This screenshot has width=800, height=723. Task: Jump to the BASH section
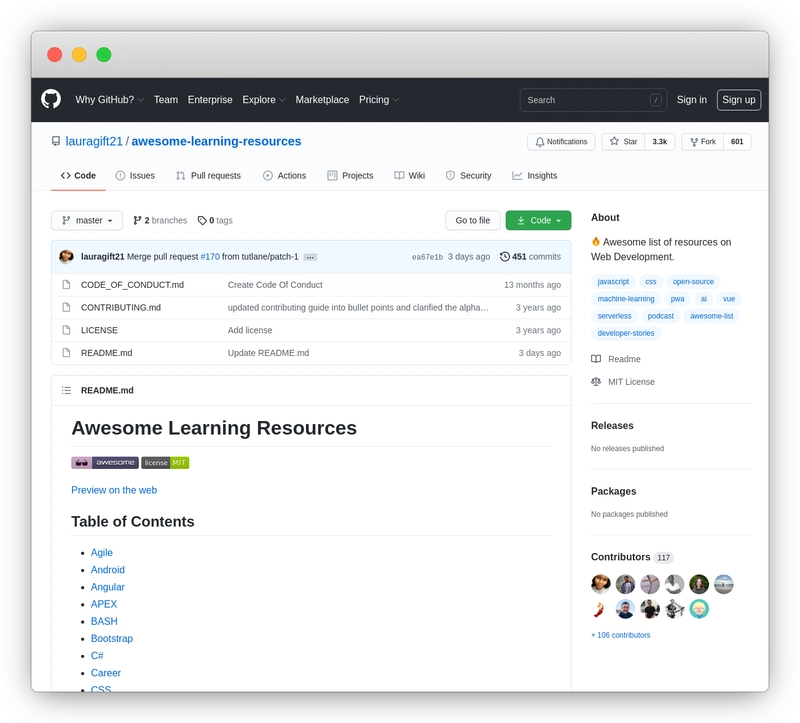click(x=104, y=621)
